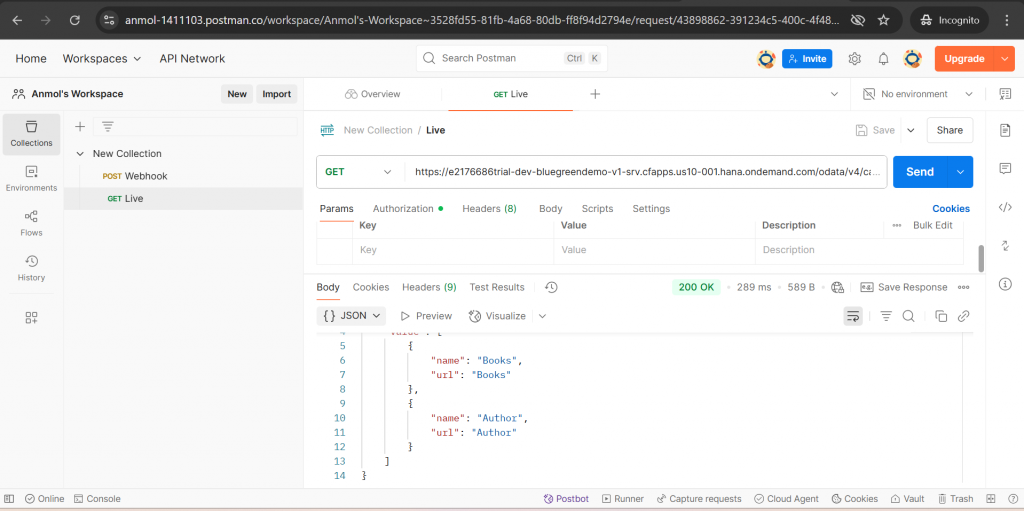Open the Send button dropdown arrow
1024x511 pixels.
pos(960,172)
